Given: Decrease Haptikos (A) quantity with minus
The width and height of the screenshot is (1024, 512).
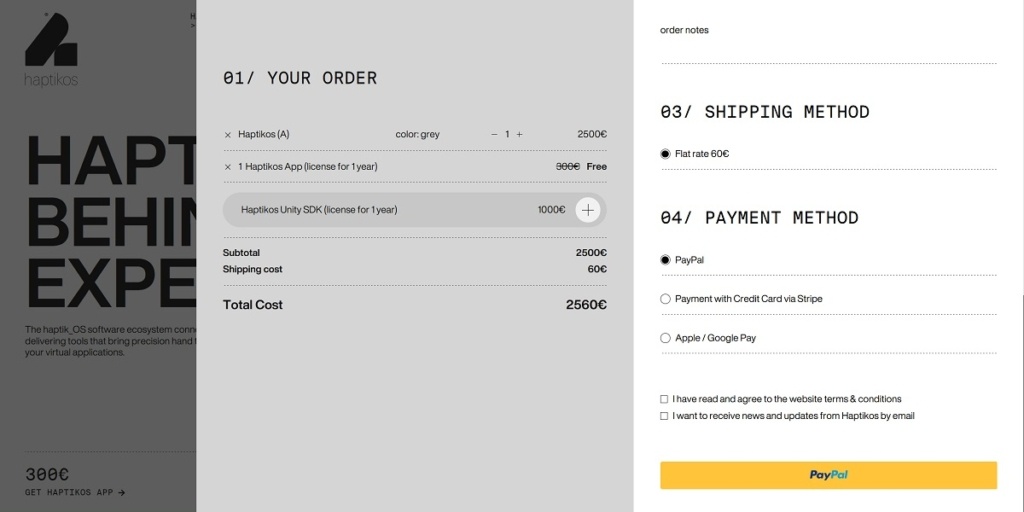Looking at the screenshot, I should point(494,135).
